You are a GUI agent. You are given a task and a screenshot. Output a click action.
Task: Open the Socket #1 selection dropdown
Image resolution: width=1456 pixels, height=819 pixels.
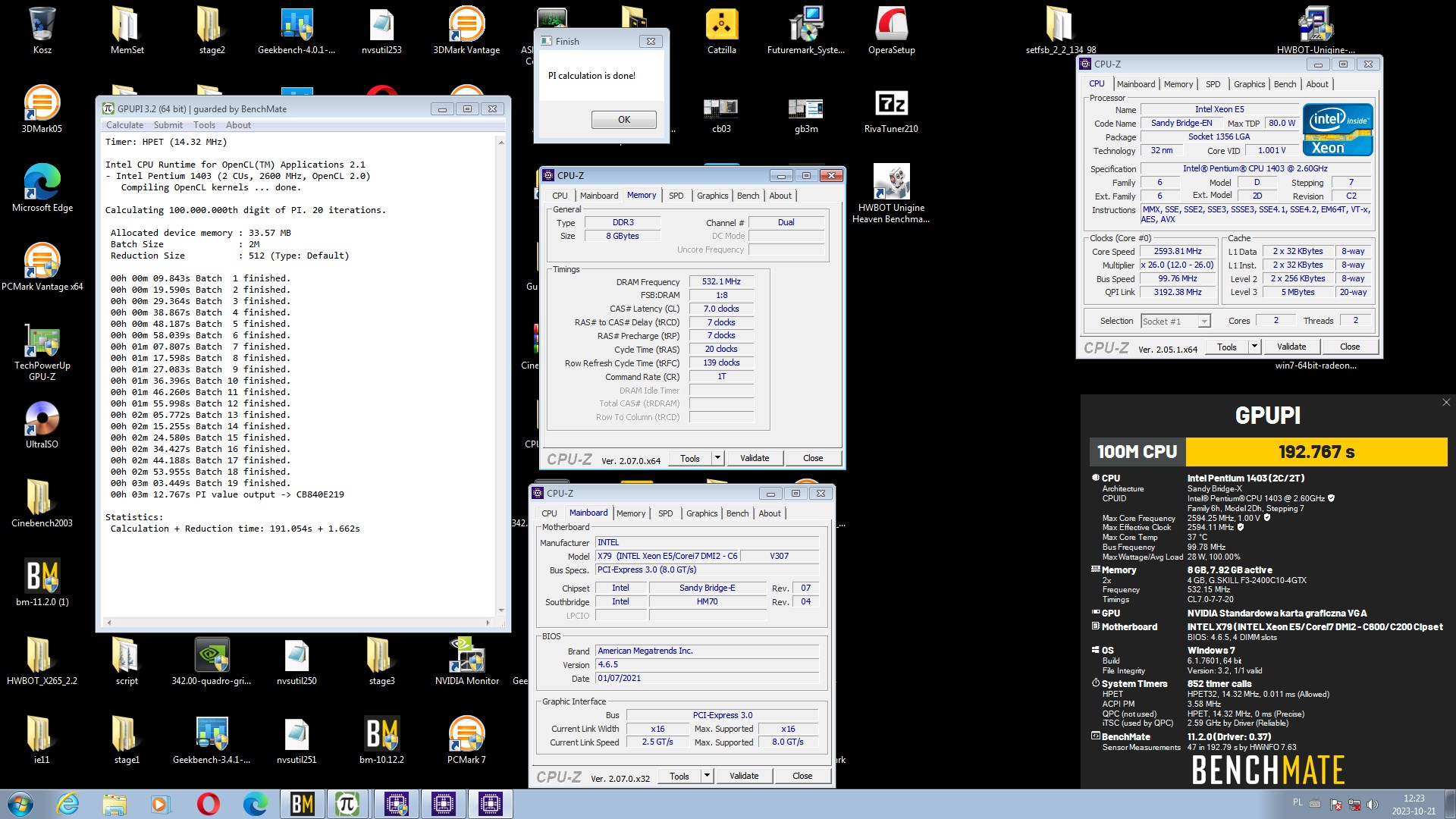click(x=1175, y=322)
